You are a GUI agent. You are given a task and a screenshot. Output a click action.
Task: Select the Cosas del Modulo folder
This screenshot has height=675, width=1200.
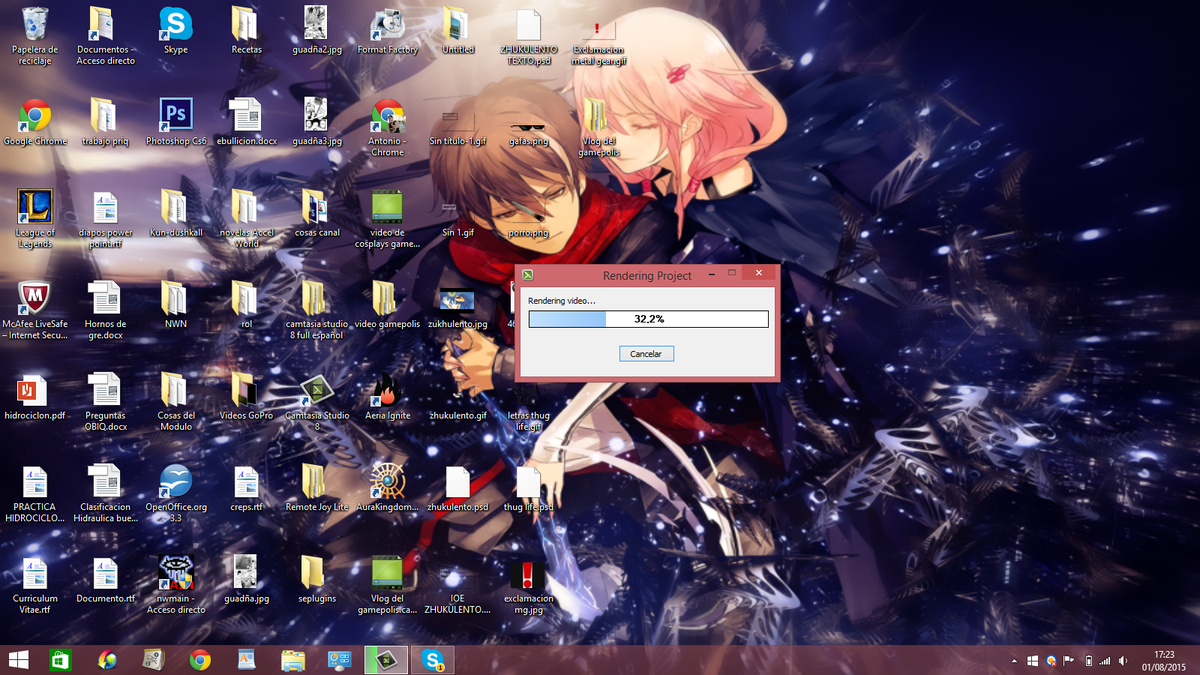[176, 402]
